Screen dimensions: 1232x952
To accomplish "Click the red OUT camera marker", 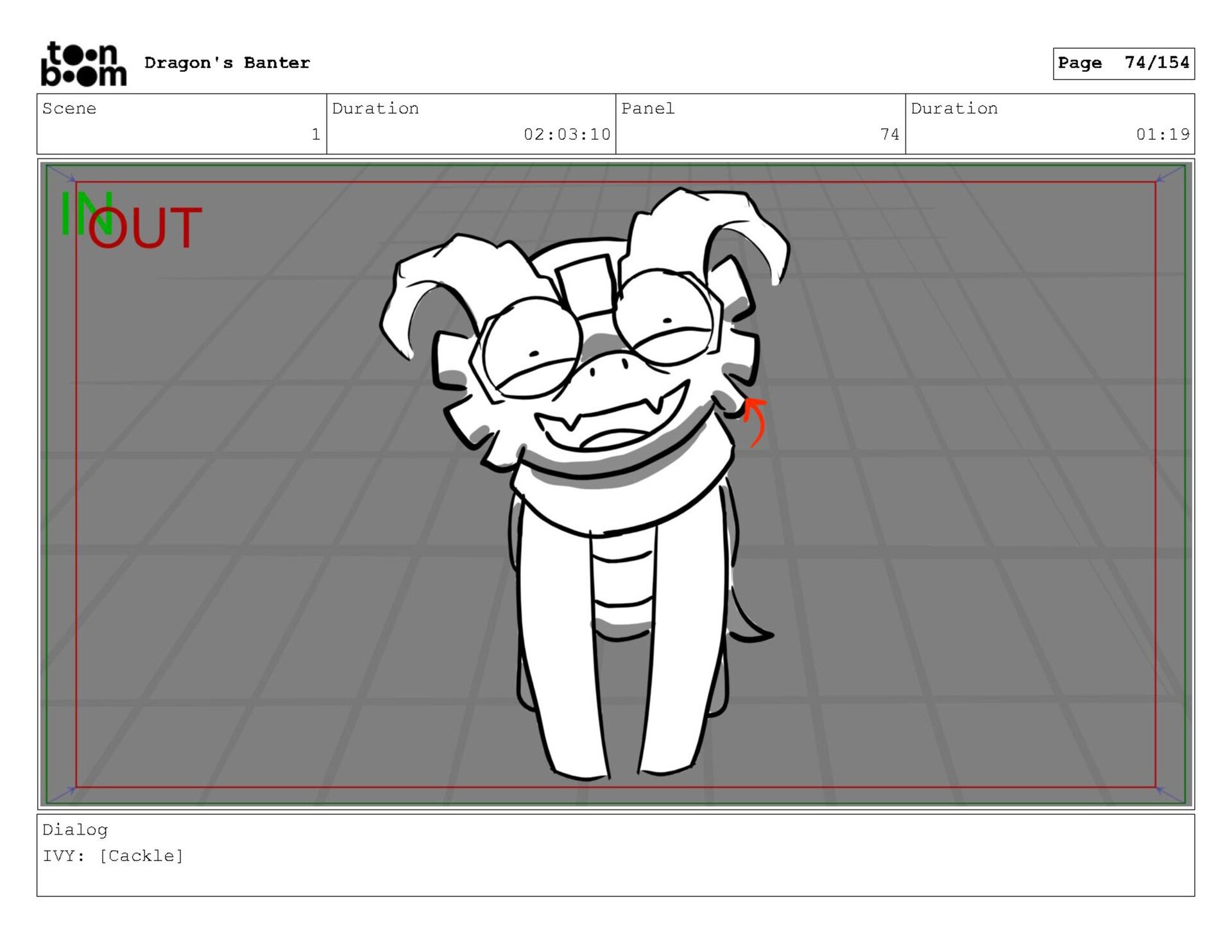I will (x=145, y=228).
